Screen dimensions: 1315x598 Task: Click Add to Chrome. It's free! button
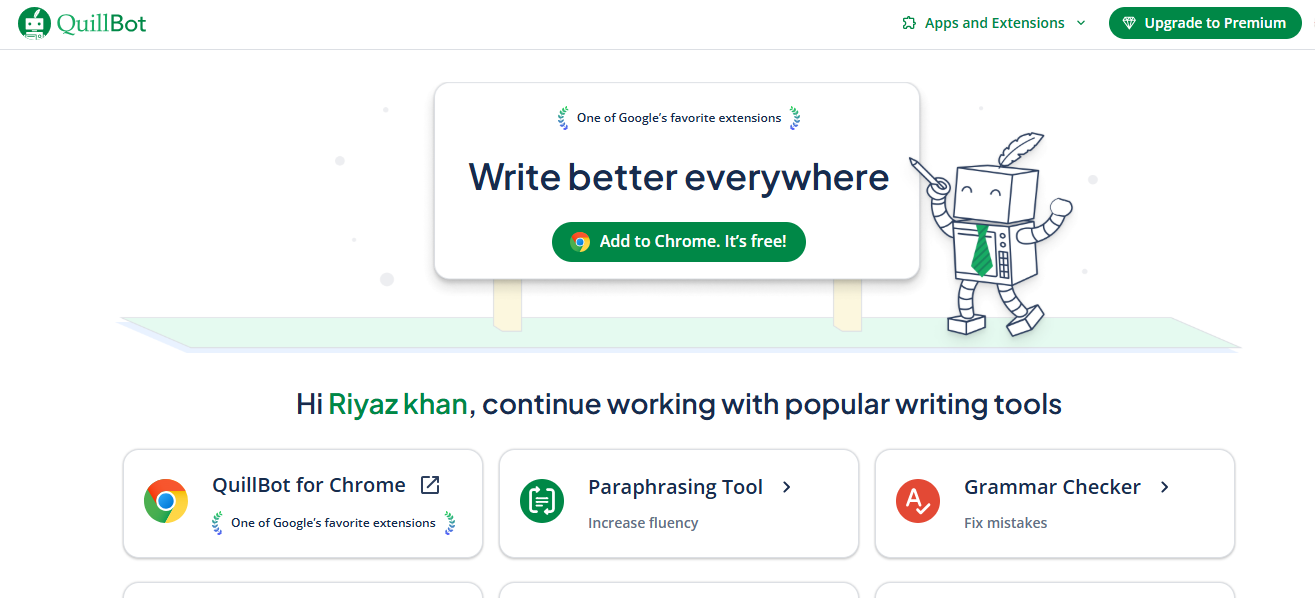pyautogui.click(x=678, y=241)
